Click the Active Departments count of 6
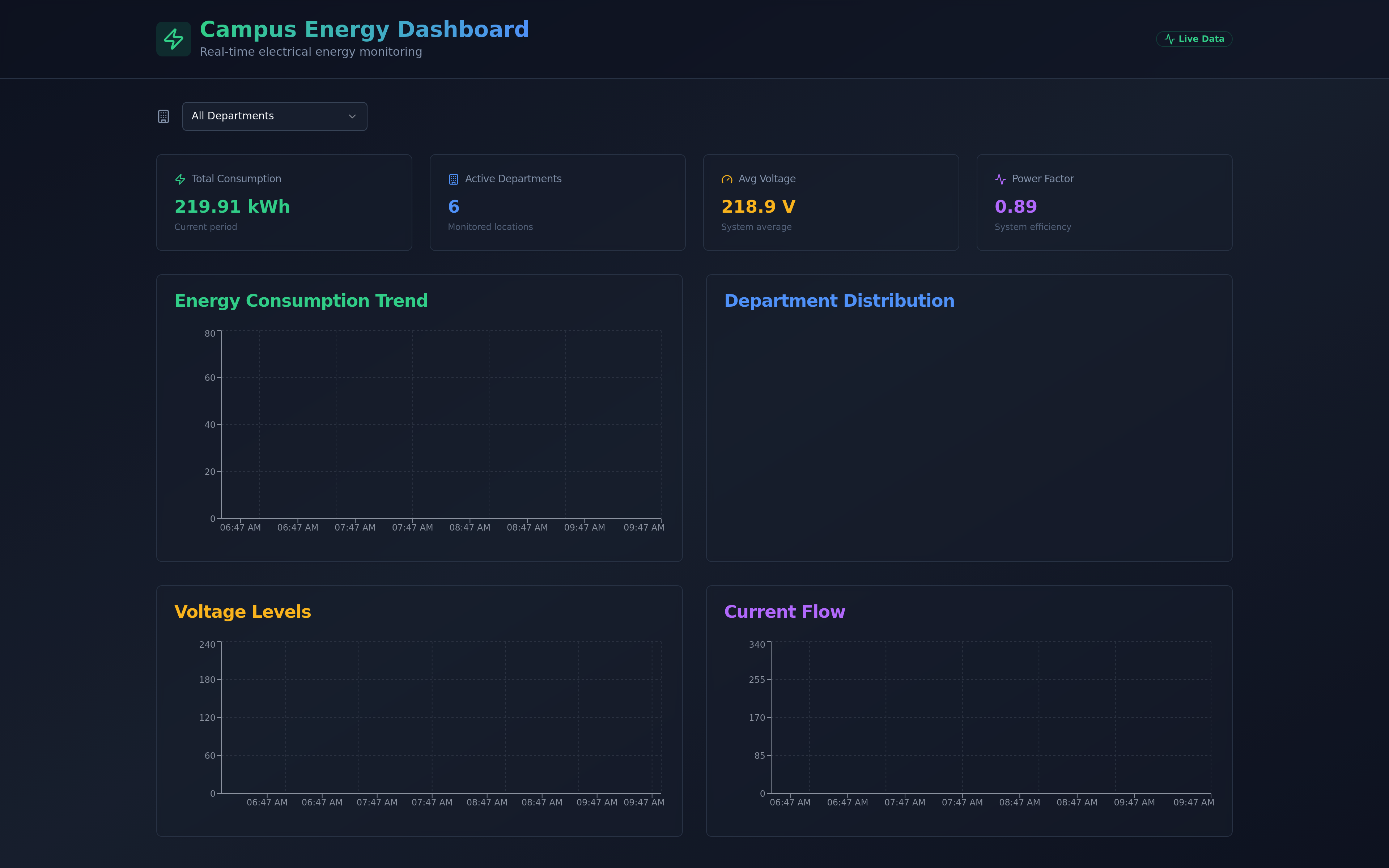 point(454,207)
